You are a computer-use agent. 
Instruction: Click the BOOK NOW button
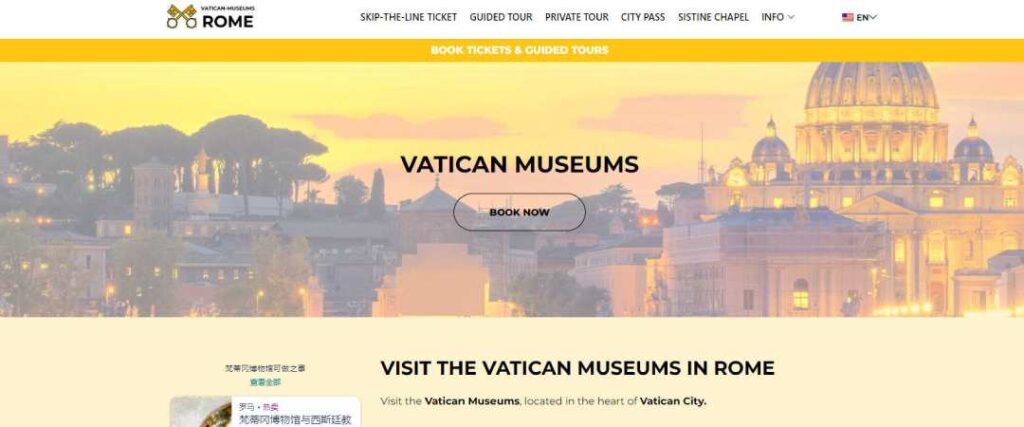519,212
